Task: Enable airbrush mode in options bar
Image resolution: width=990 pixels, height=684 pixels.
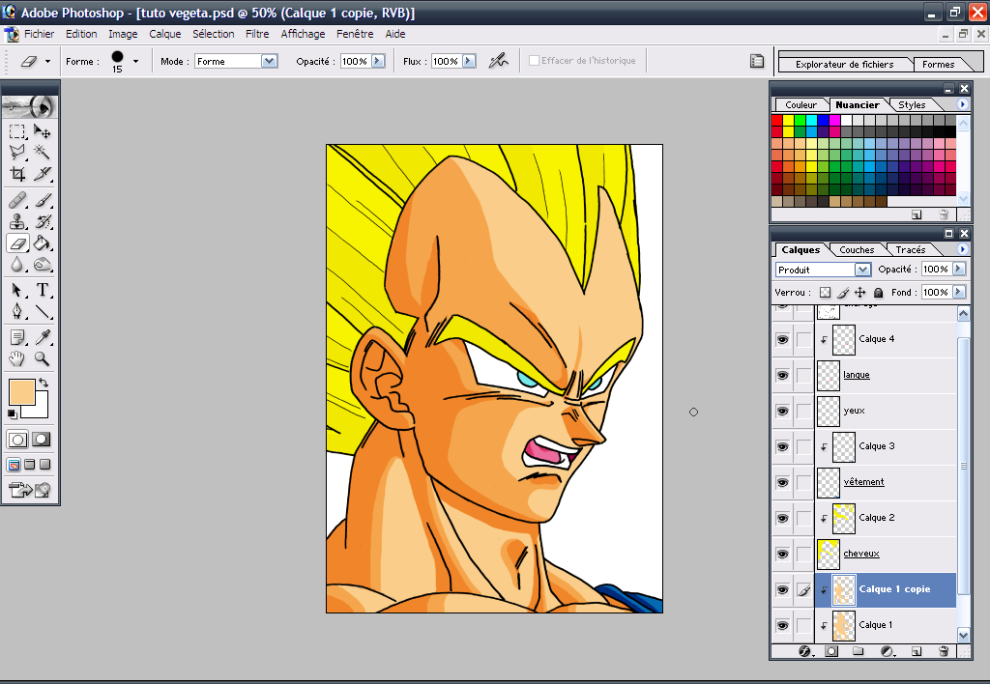Action: point(498,61)
